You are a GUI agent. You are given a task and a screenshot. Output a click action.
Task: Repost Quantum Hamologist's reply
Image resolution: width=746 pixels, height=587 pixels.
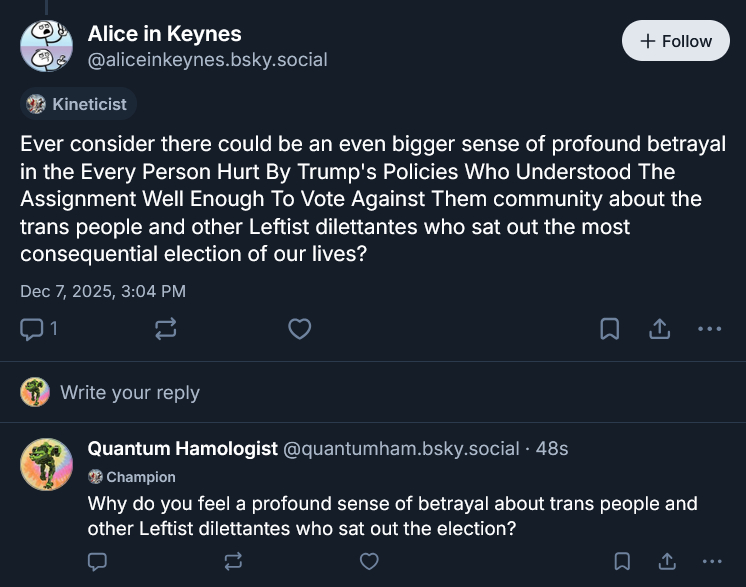tap(233, 561)
